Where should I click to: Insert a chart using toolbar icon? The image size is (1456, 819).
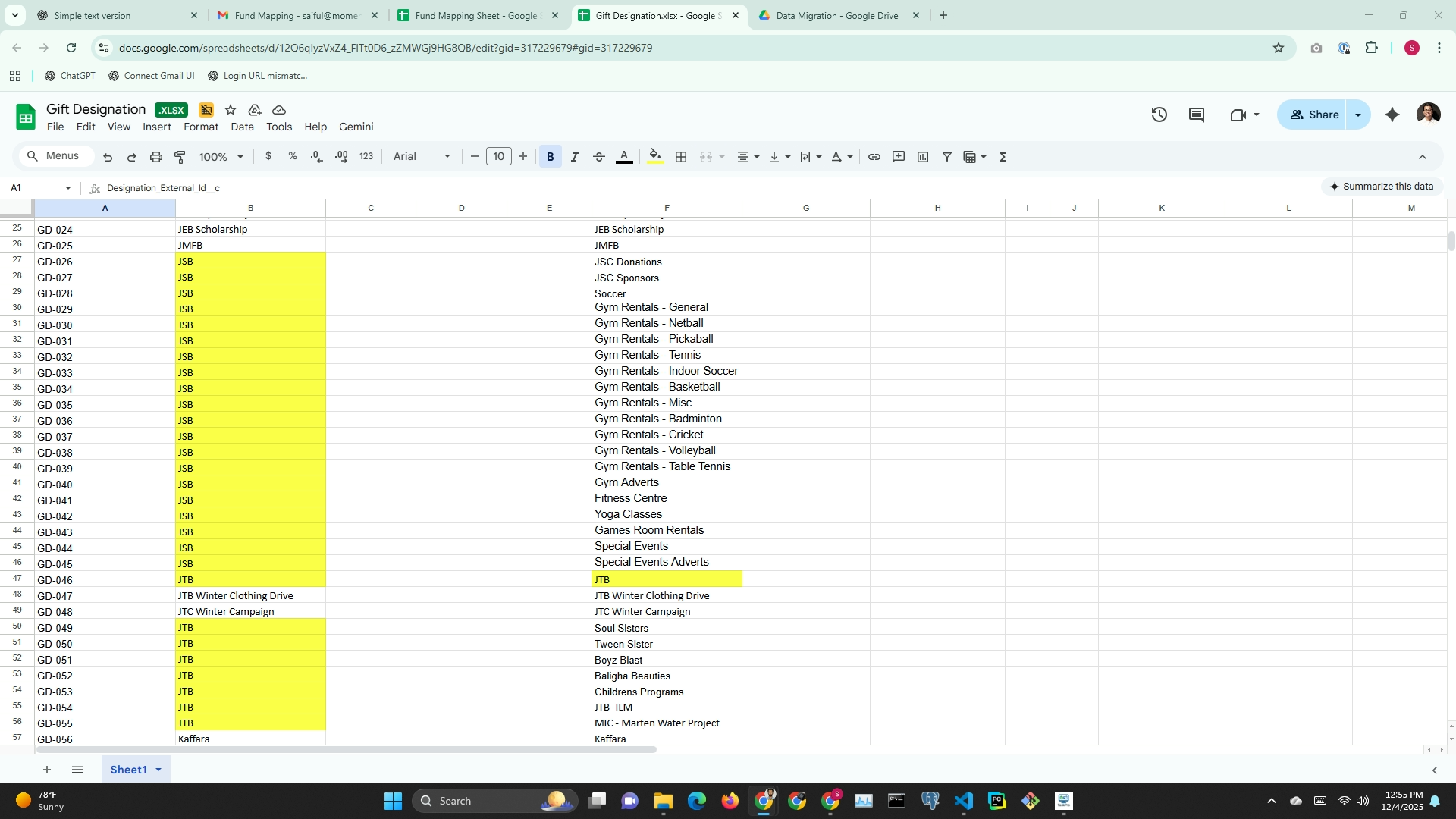pyautogui.click(x=922, y=157)
